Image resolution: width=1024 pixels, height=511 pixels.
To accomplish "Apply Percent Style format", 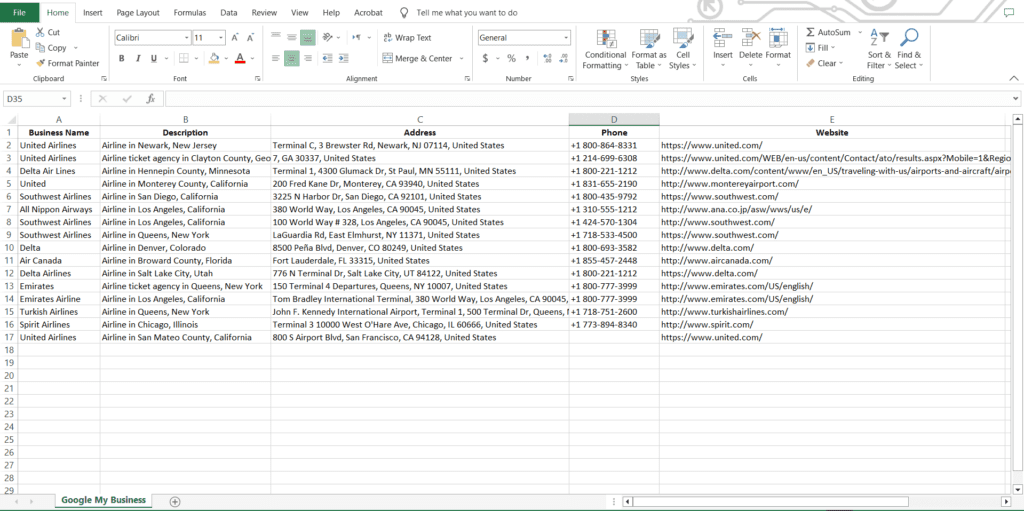I will (x=511, y=58).
